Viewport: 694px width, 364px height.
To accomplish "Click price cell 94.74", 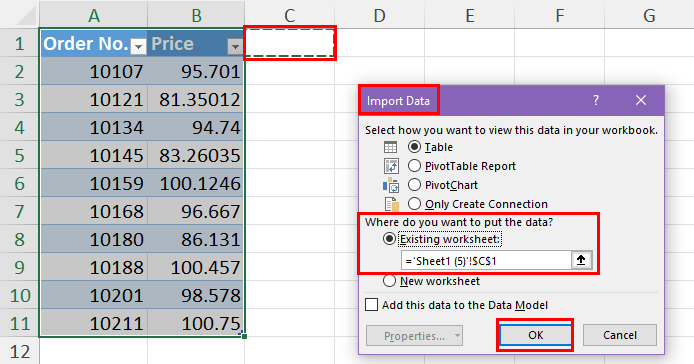I will point(196,128).
